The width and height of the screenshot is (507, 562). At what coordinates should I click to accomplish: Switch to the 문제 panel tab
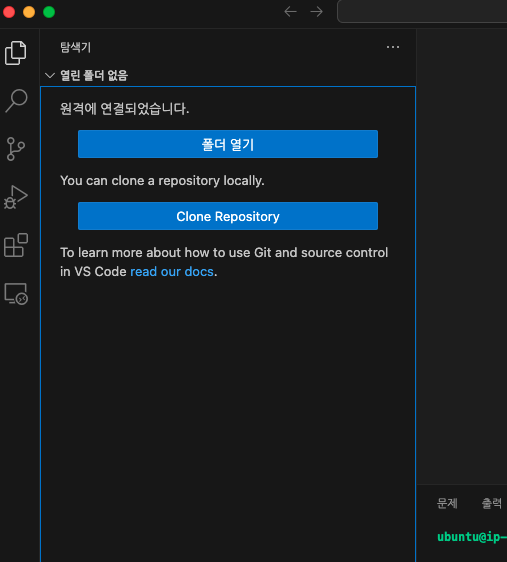tap(447, 503)
